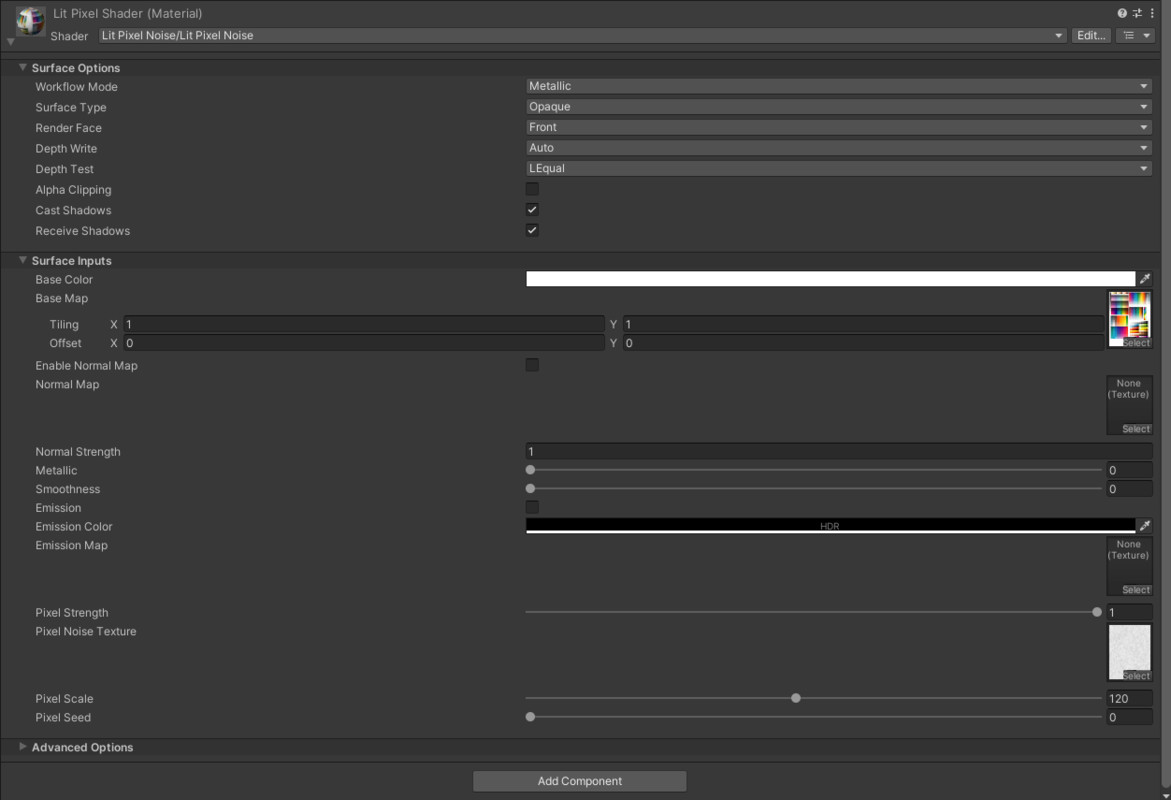Click Select on the Emission Map texture slot

(1136, 589)
